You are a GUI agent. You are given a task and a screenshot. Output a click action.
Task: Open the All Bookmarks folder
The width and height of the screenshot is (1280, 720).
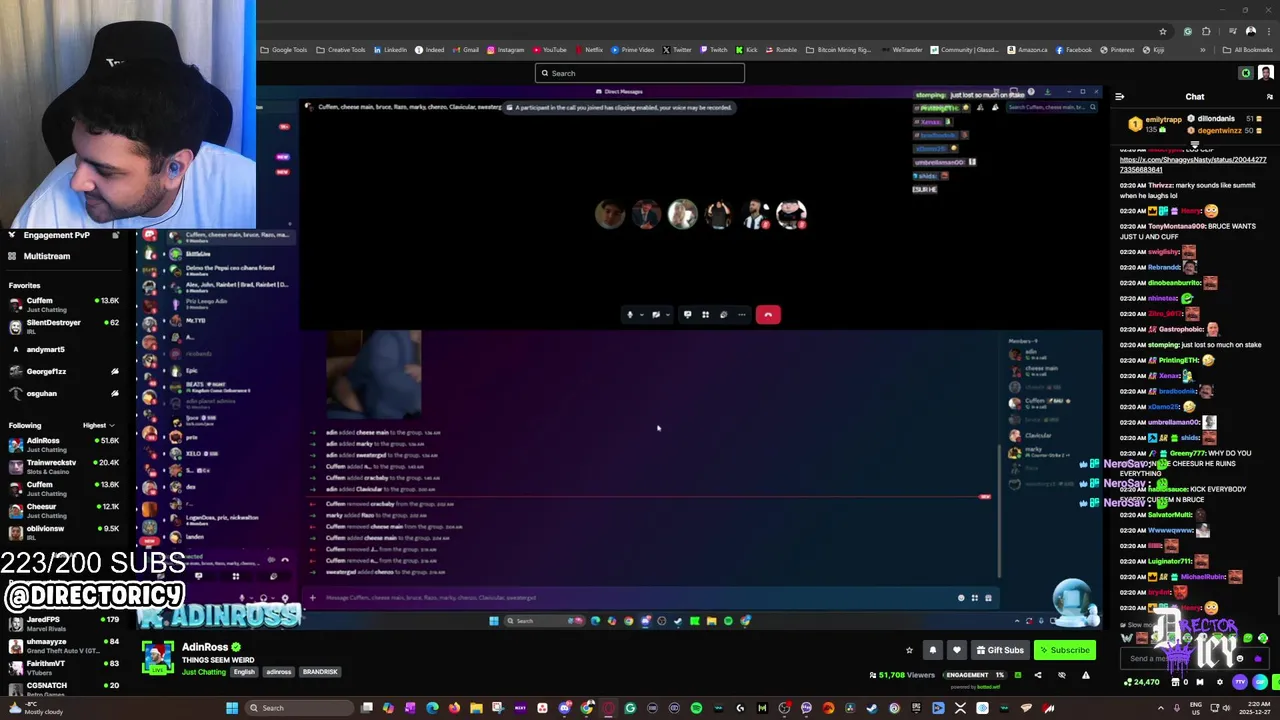click(1248, 50)
